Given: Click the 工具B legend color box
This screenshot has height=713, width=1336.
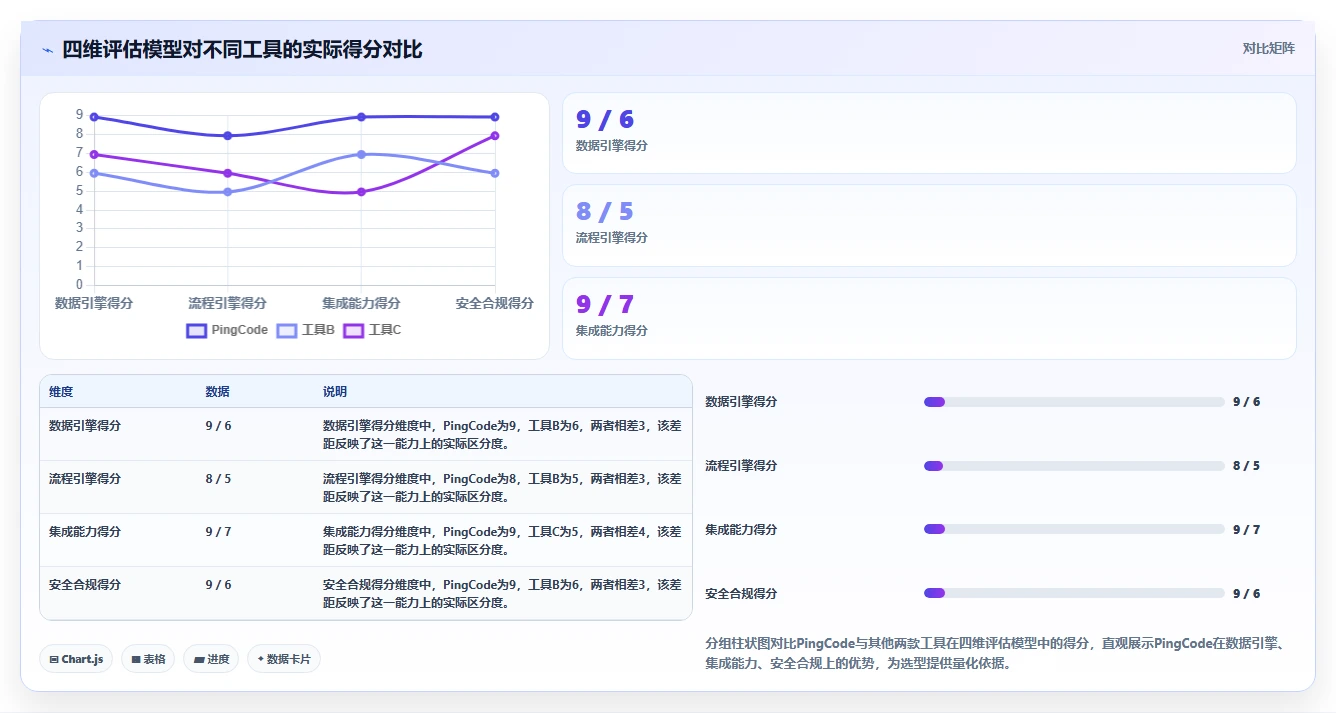Looking at the screenshot, I should (x=287, y=330).
